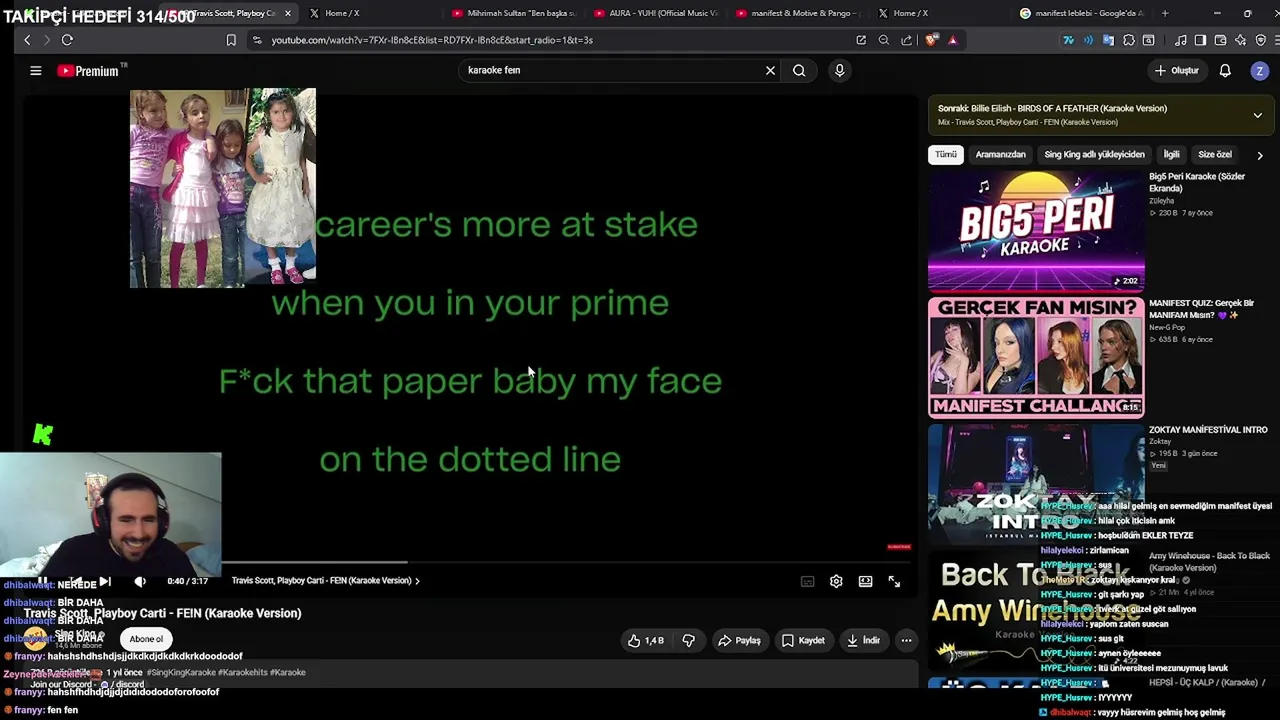Open YouTube notifications bell
Viewport: 1280px width, 720px height.
click(1225, 70)
